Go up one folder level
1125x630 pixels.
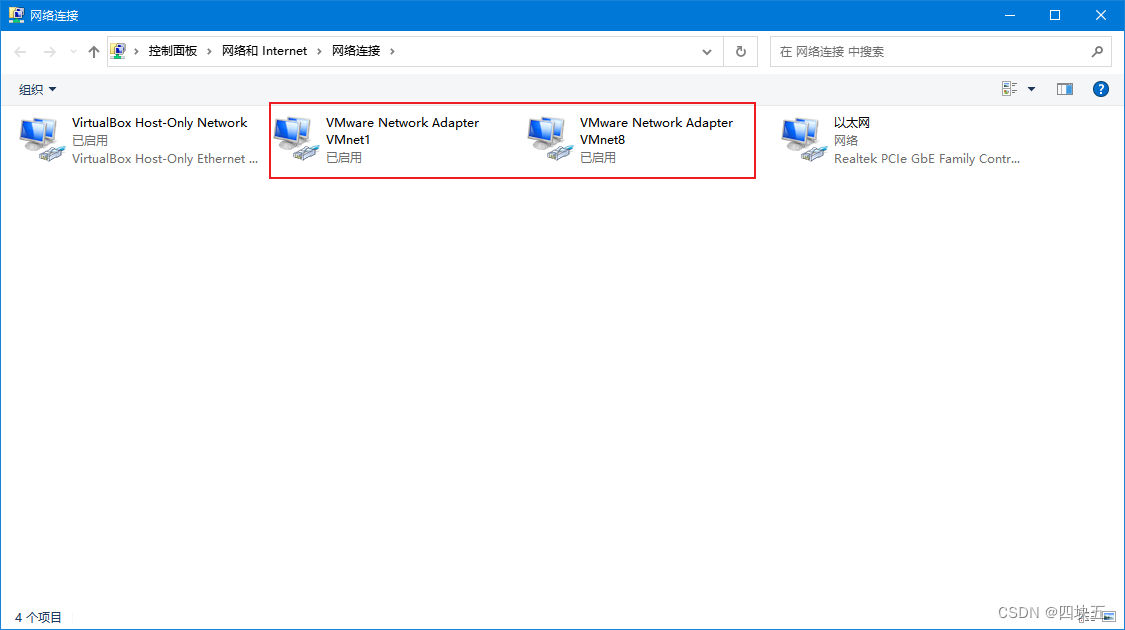tap(93, 52)
